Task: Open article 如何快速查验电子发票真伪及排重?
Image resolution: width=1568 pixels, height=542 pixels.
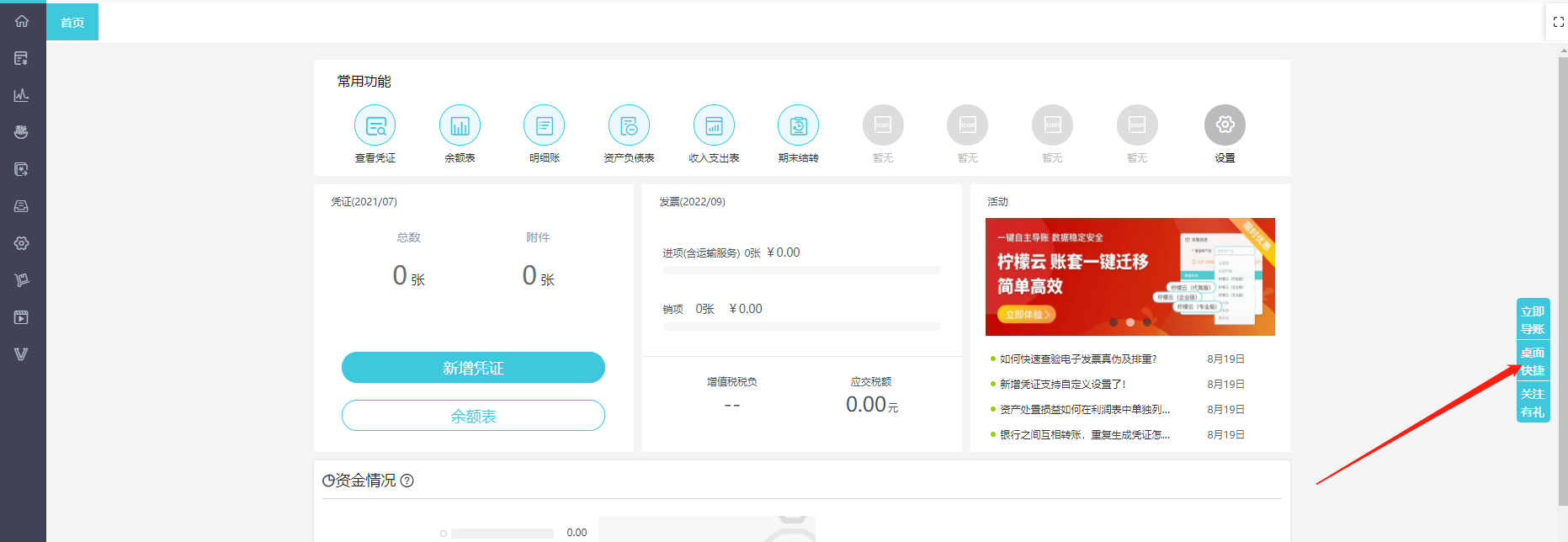Action: pyautogui.click(x=1077, y=359)
